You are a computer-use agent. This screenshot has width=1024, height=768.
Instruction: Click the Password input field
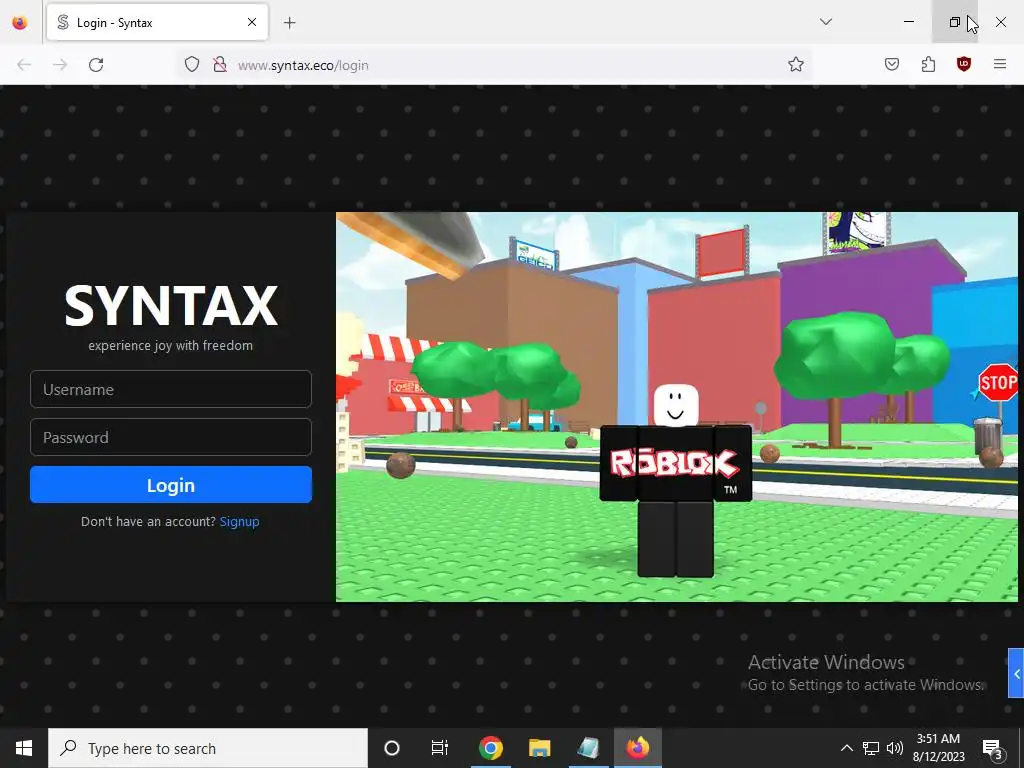tap(170, 437)
